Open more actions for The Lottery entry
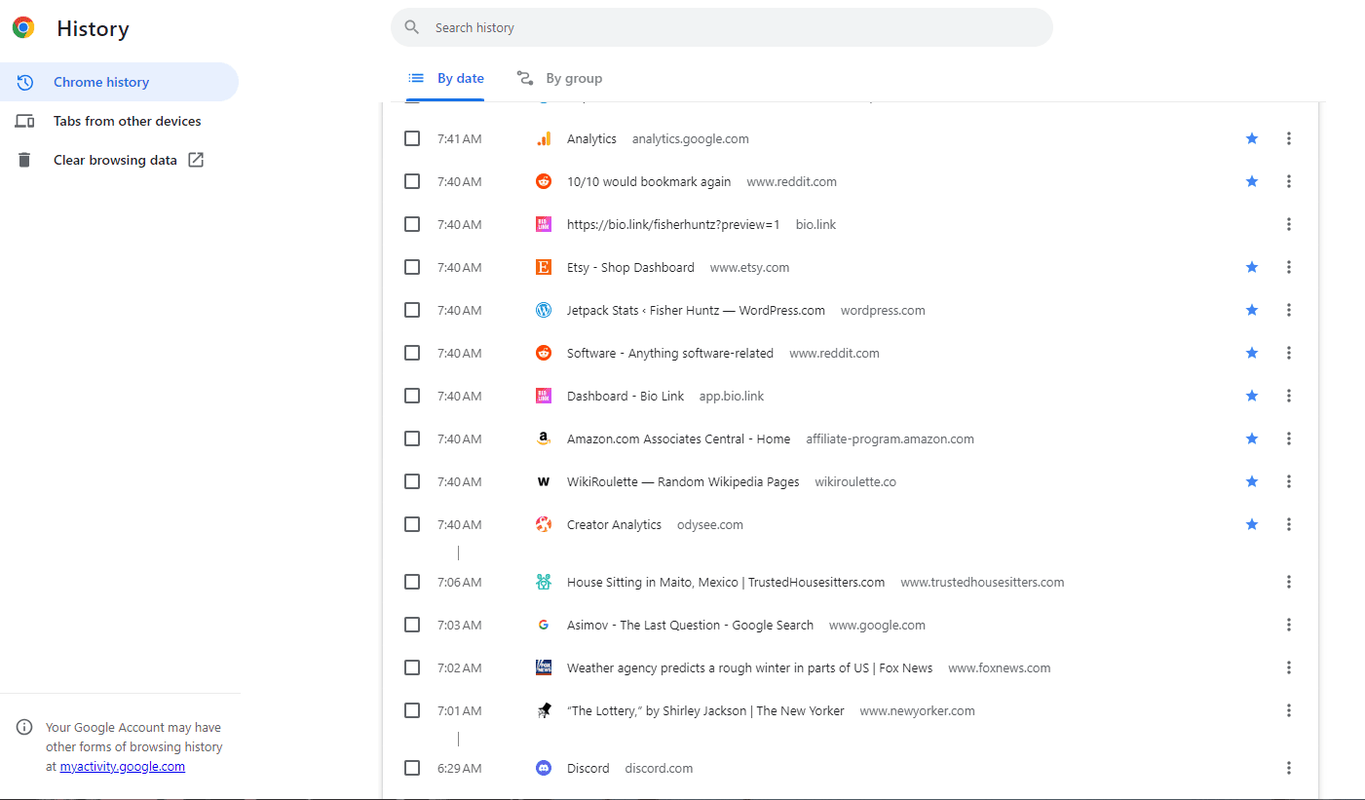 coord(1289,711)
